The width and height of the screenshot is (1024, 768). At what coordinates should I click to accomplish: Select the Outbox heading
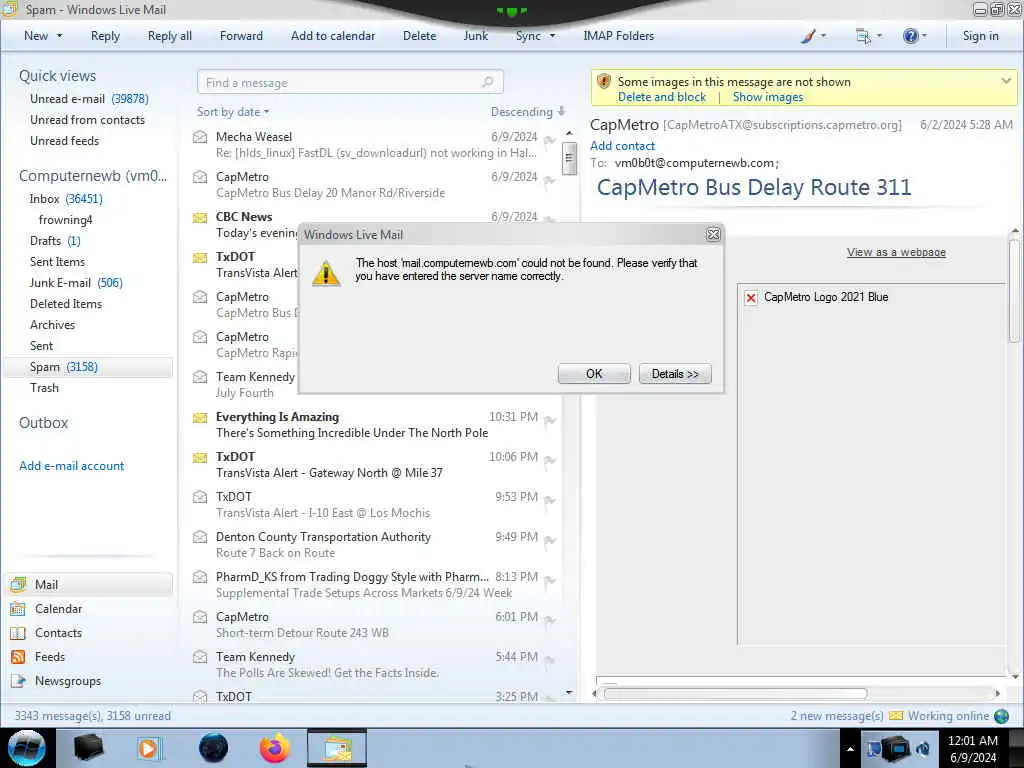click(x=43, y=423)
